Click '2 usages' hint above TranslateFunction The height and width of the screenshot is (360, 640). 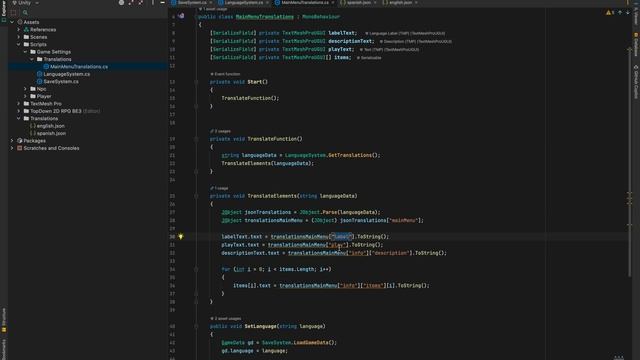click(x=220, y=131)
